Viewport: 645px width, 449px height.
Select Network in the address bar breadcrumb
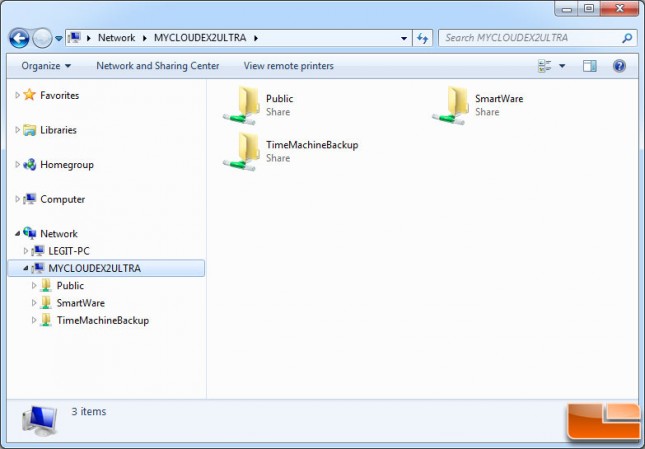pyautogui.click(x=116, y=38)
